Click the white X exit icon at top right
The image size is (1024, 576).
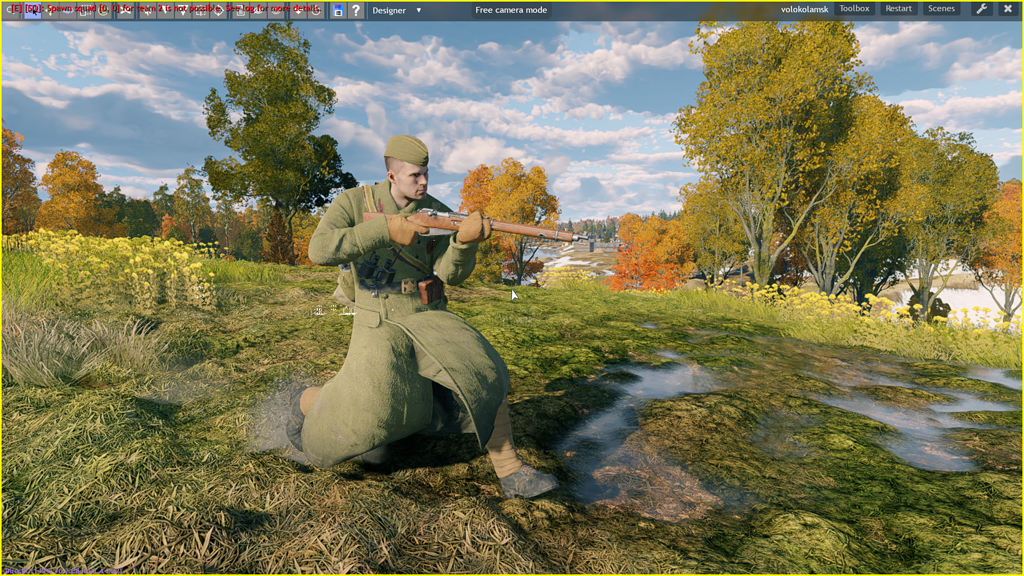point(1009,9)
